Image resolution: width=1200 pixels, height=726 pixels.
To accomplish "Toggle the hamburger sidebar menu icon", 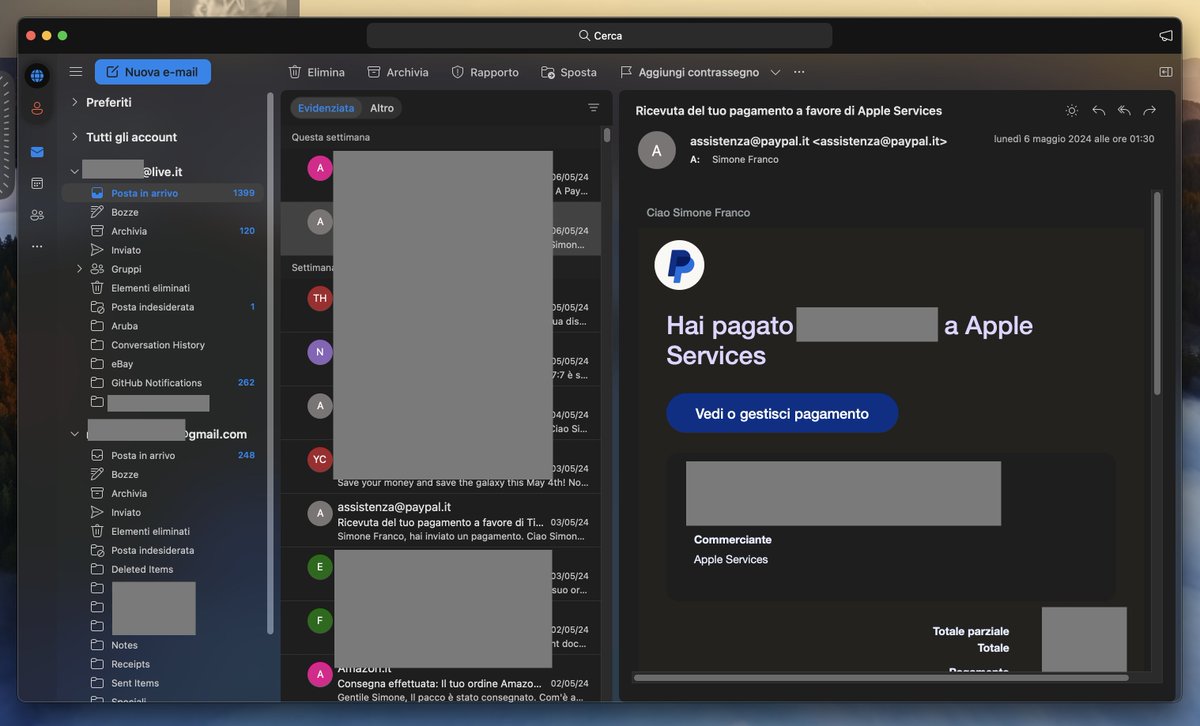I will pyautogui.click(x=76, y=72).
